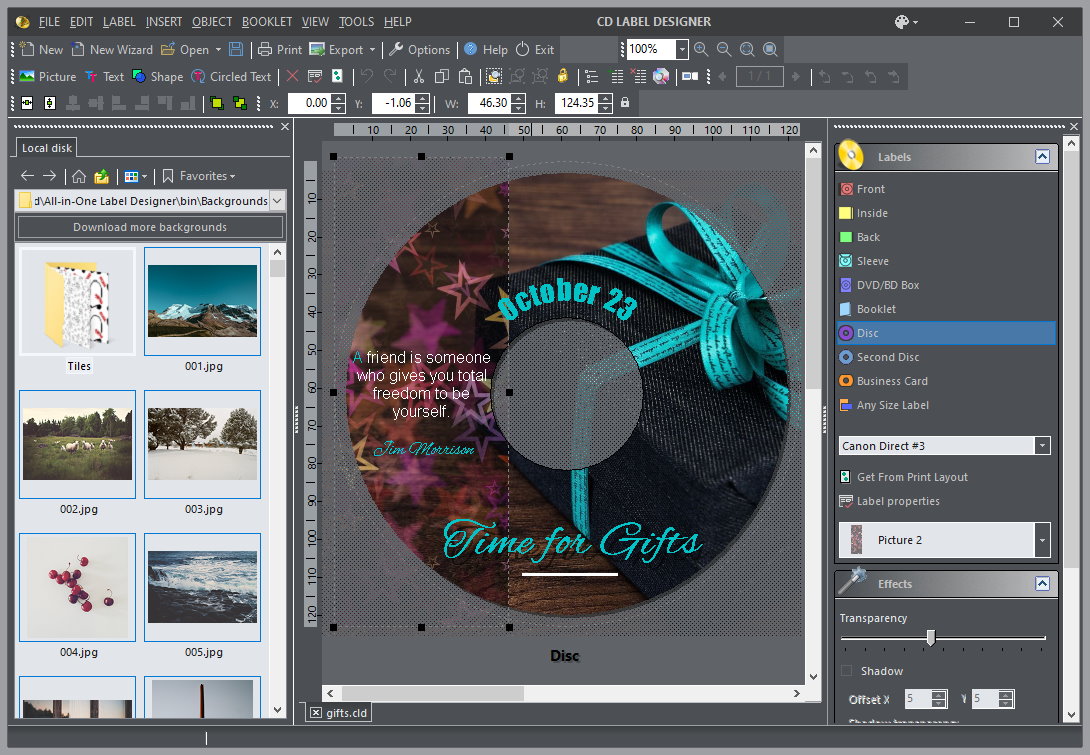
Task: Collapse the Labels panel
Action: pyautogui.click(x=1042, y=157)
